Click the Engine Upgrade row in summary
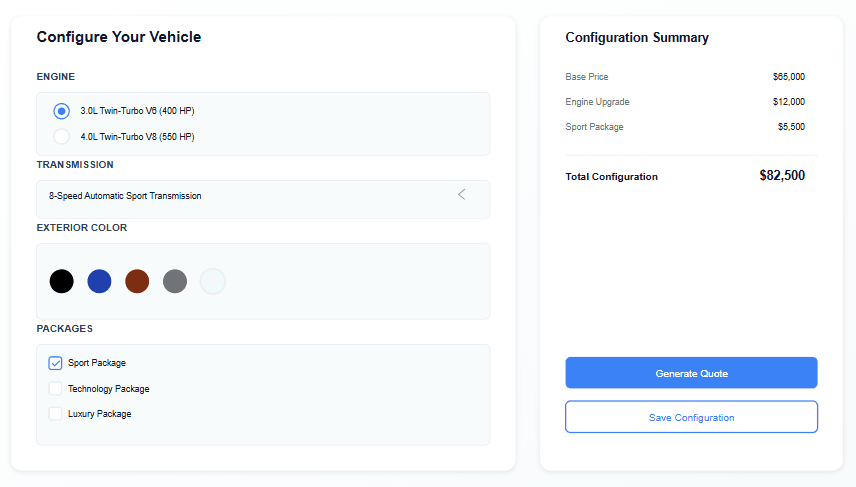 (685, 102)
